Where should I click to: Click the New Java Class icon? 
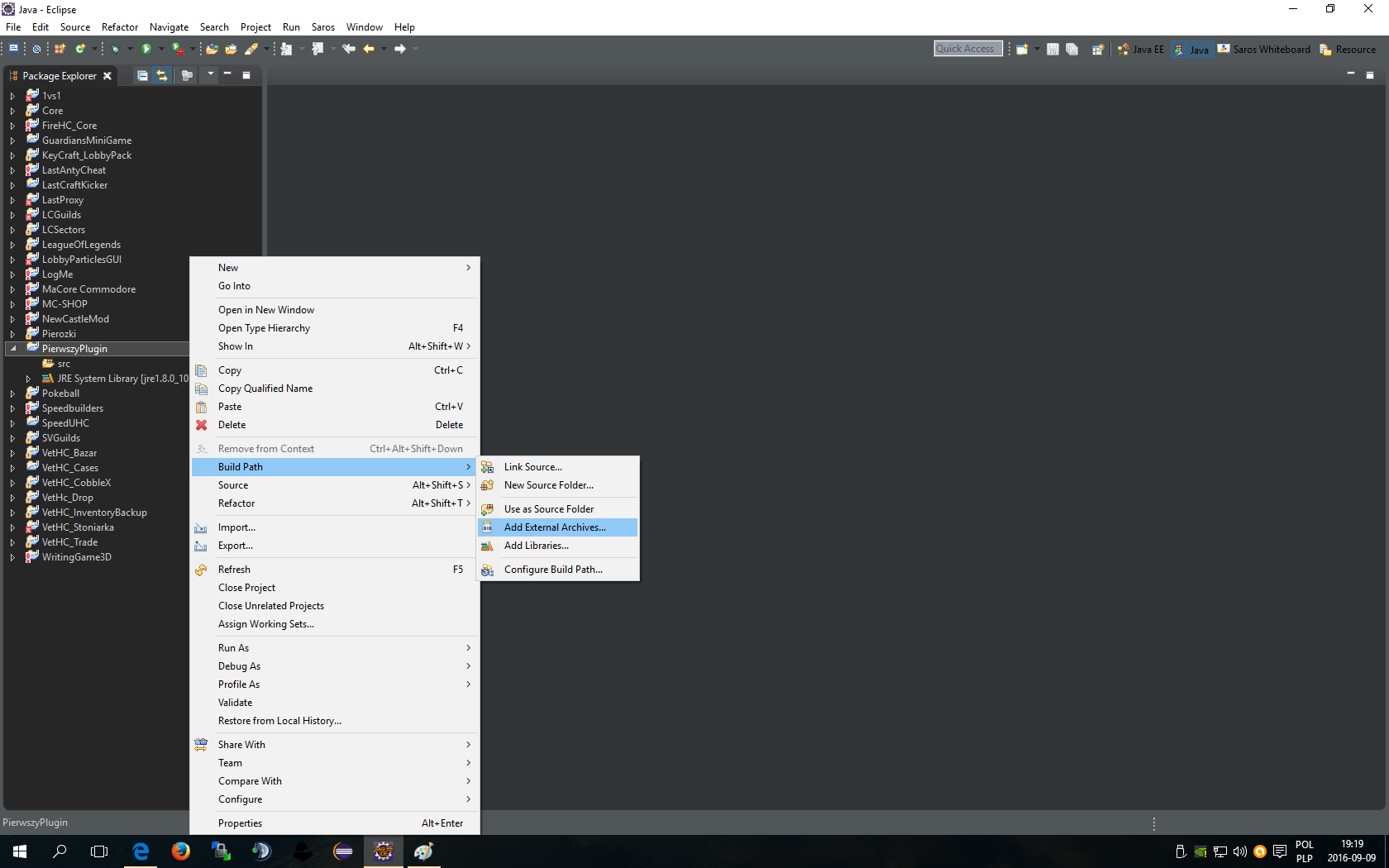pos(80,49)
